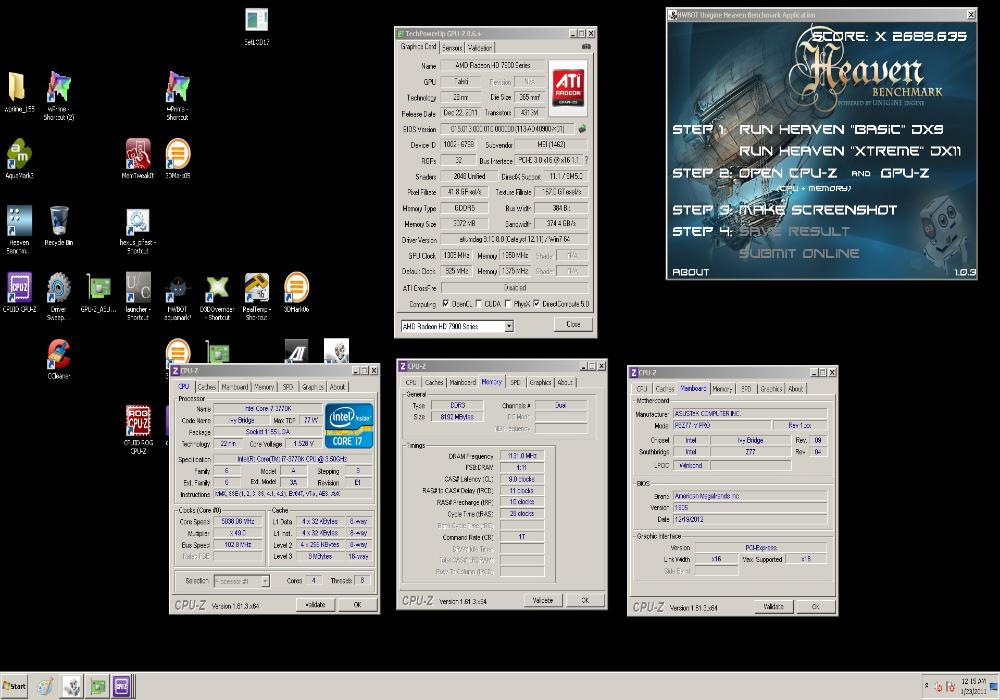Launch the AquaMark3 desktop icon
The height and width of the screenshot is (700, 1000).
coord(18,159)
